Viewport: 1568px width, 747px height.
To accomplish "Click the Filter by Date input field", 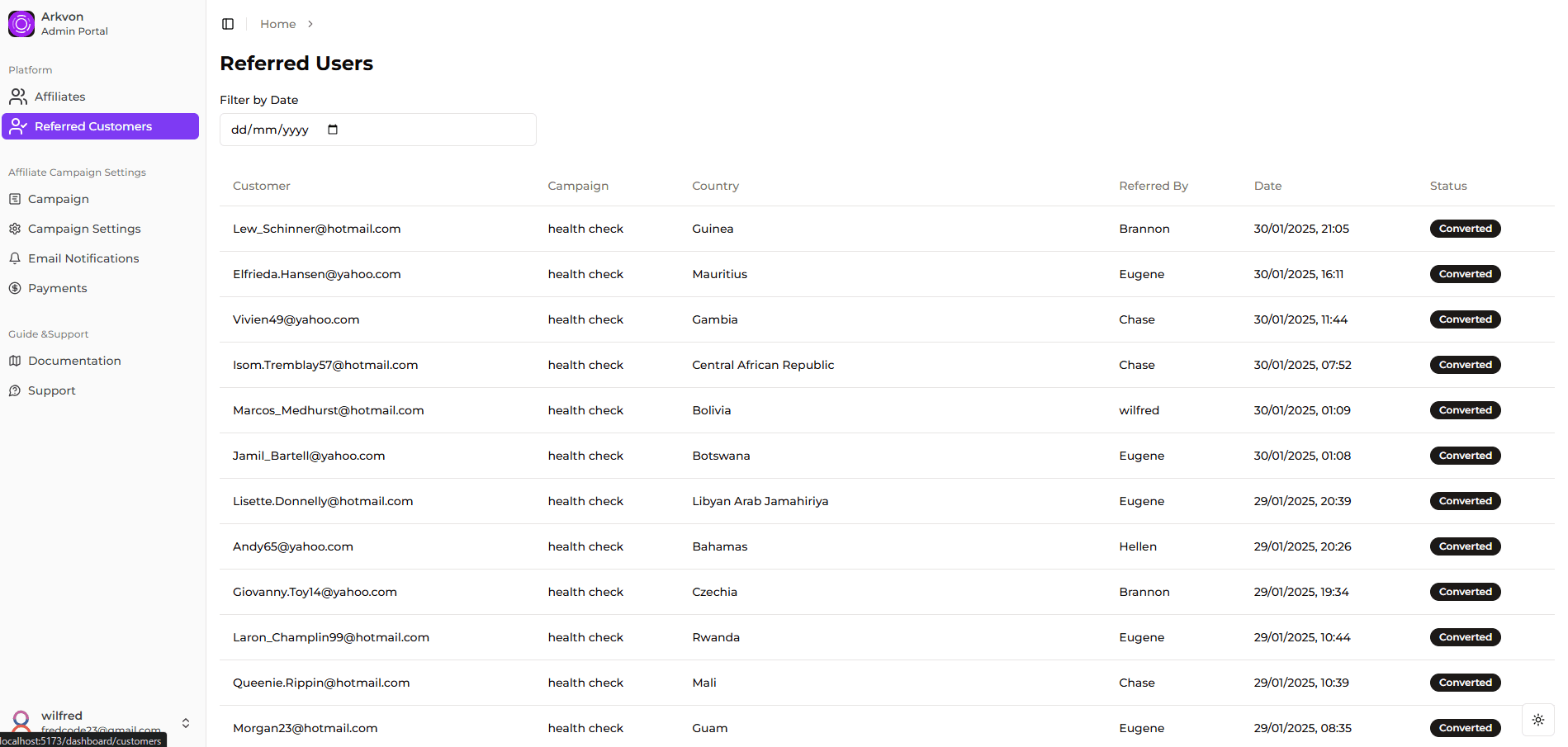I will [378, 130].
